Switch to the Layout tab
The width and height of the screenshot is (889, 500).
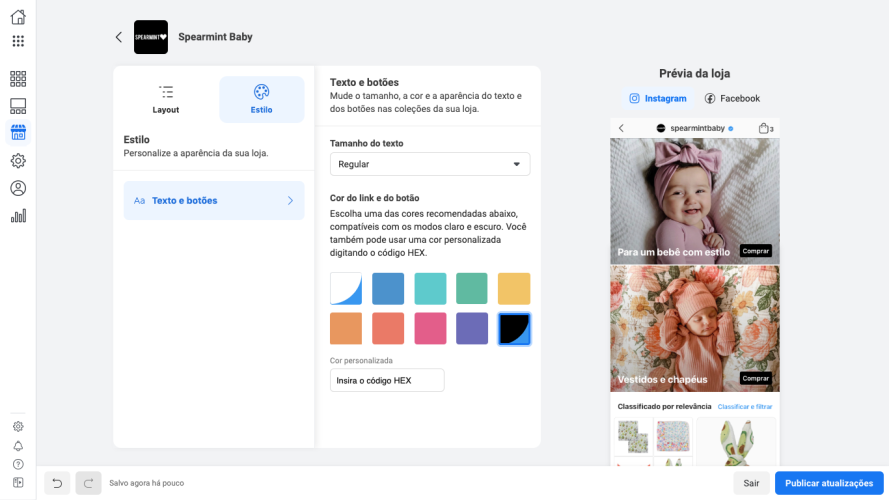click(166, 99)
